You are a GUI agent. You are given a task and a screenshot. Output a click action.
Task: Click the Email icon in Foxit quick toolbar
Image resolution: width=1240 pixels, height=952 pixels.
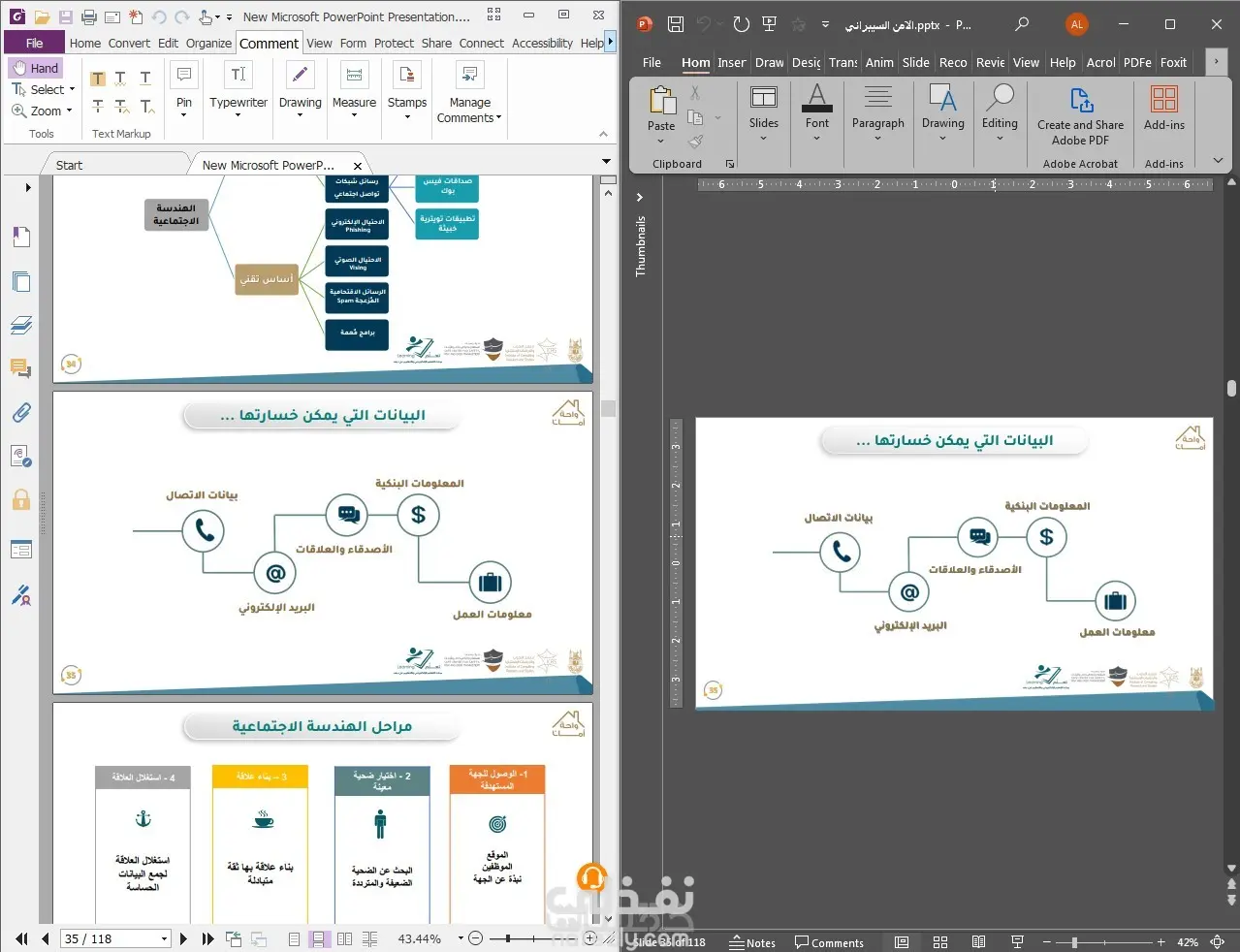tap(112, 16)
